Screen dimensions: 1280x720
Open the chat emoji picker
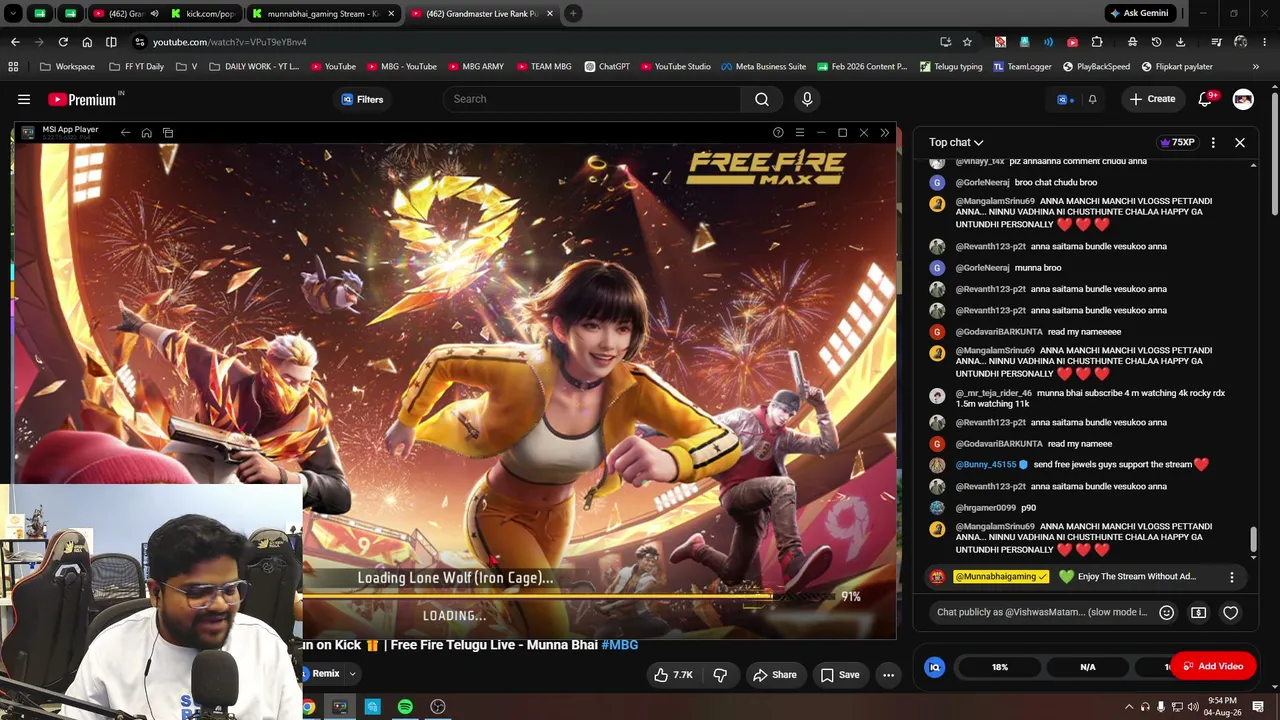pyautogui.click(x=1166, y=612)
